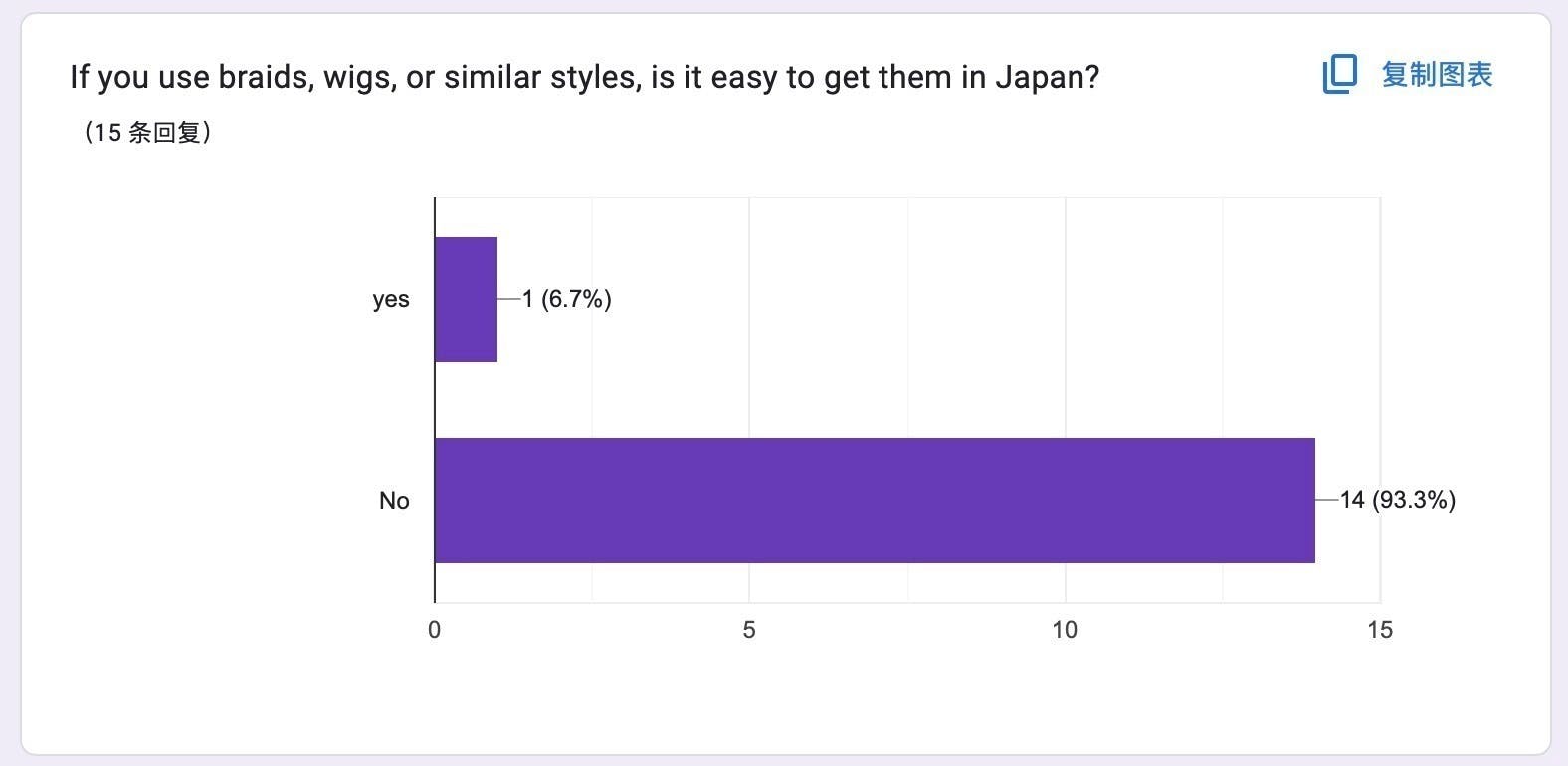This screenshot has height=766, width=1568.
Task: Click the "0" tick on the horizontal axis
Action: [434, 630]
